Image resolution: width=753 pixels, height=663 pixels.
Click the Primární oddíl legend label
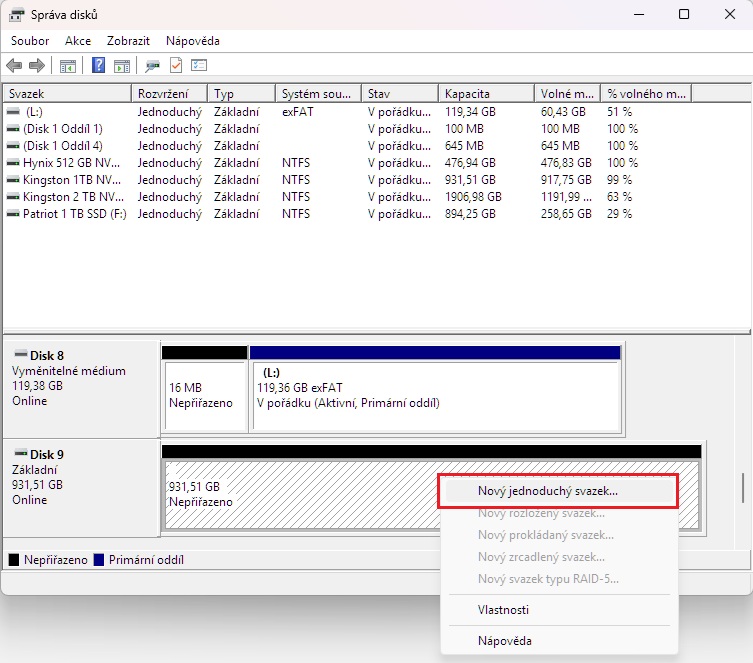(x=146, y=560)
